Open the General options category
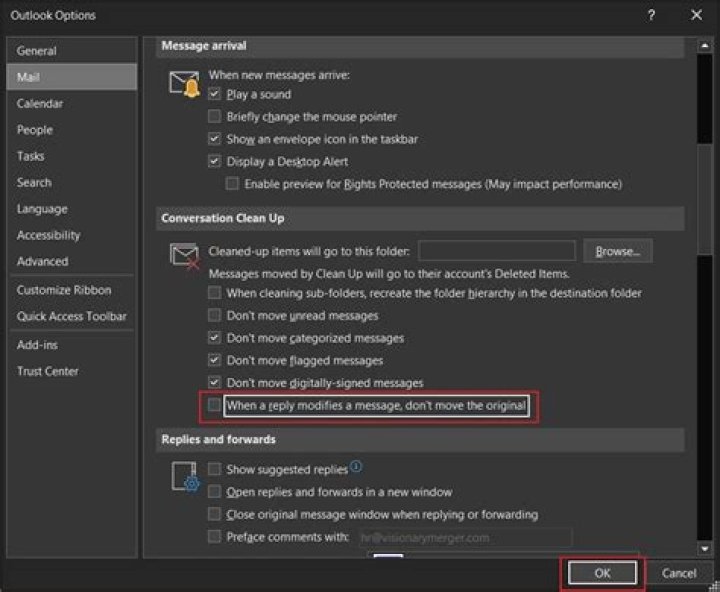720x592 pixels. click(x=72, y=51)
